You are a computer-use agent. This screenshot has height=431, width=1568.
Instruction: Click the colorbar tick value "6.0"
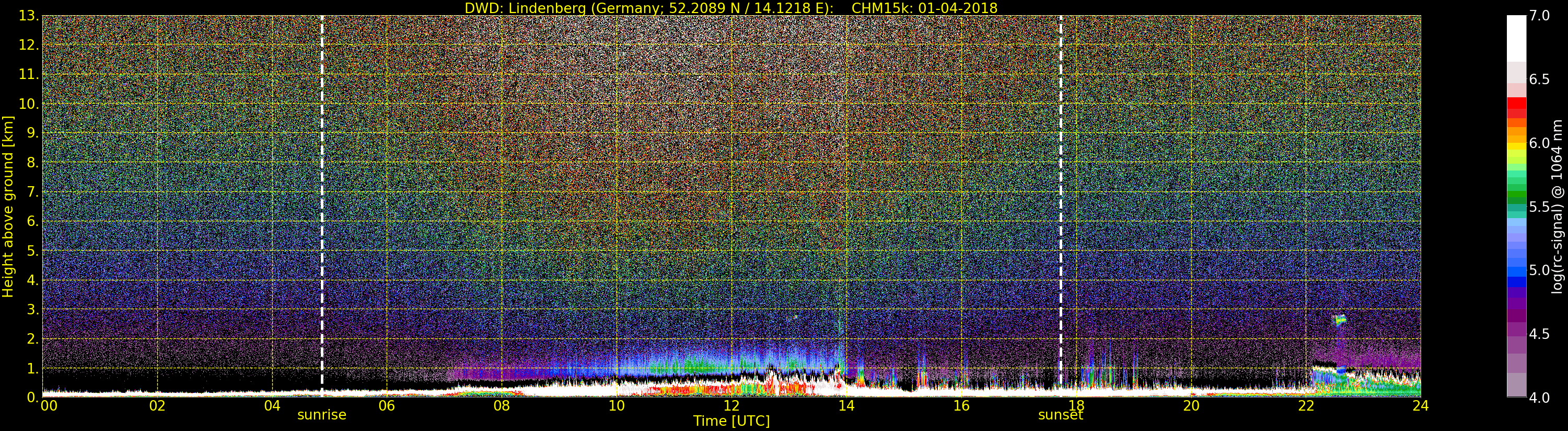(x=1539, y=143)
